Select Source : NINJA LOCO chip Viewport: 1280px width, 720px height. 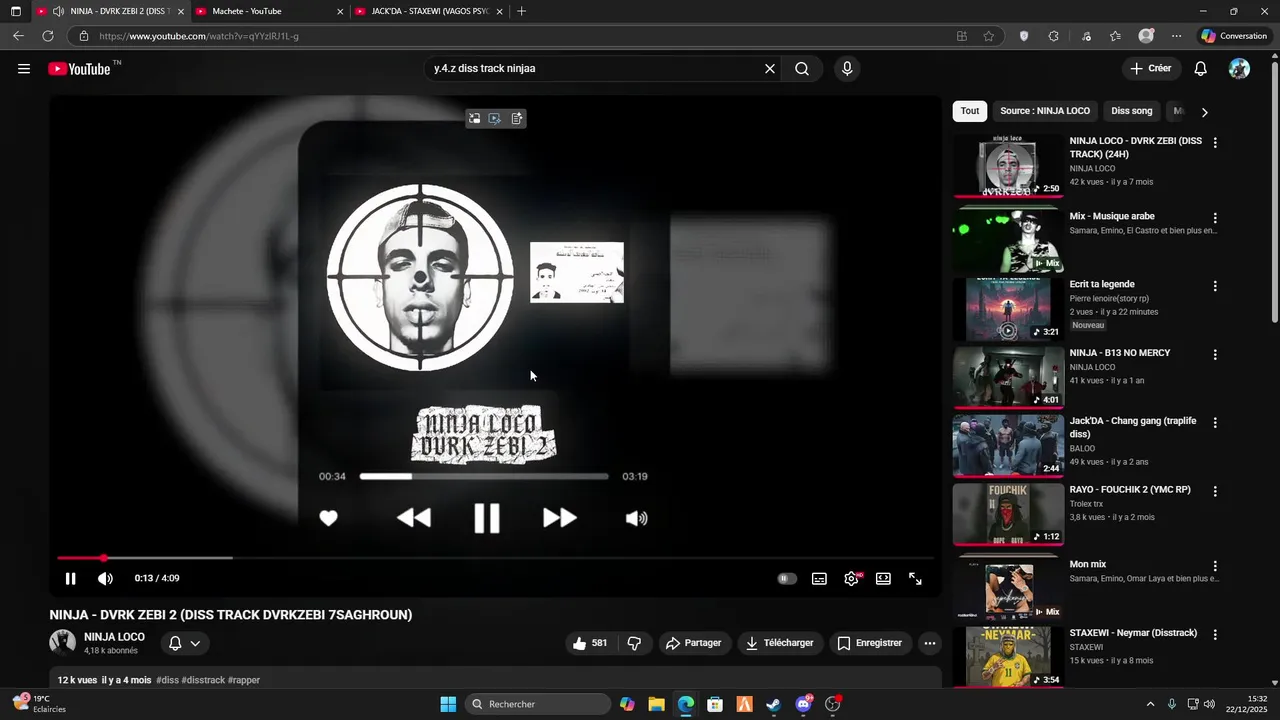point(1045,111)
